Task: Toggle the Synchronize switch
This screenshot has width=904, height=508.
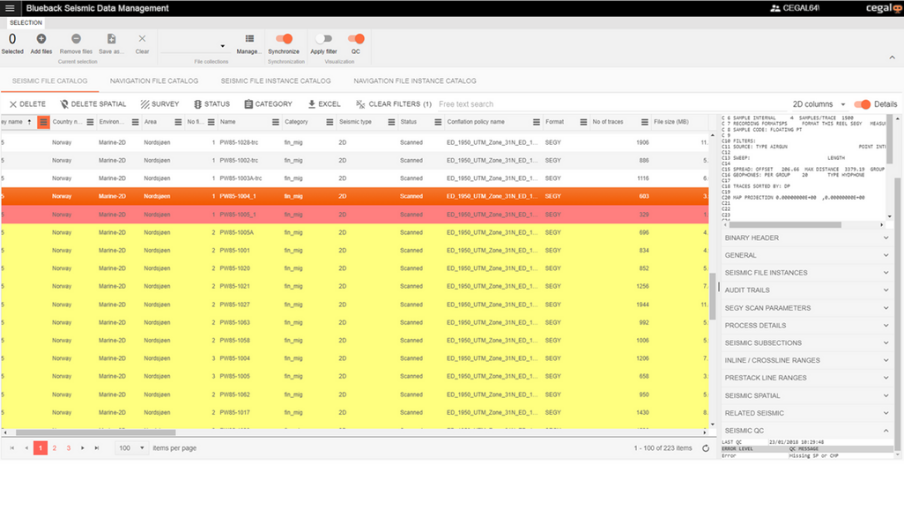Action: 284,39
